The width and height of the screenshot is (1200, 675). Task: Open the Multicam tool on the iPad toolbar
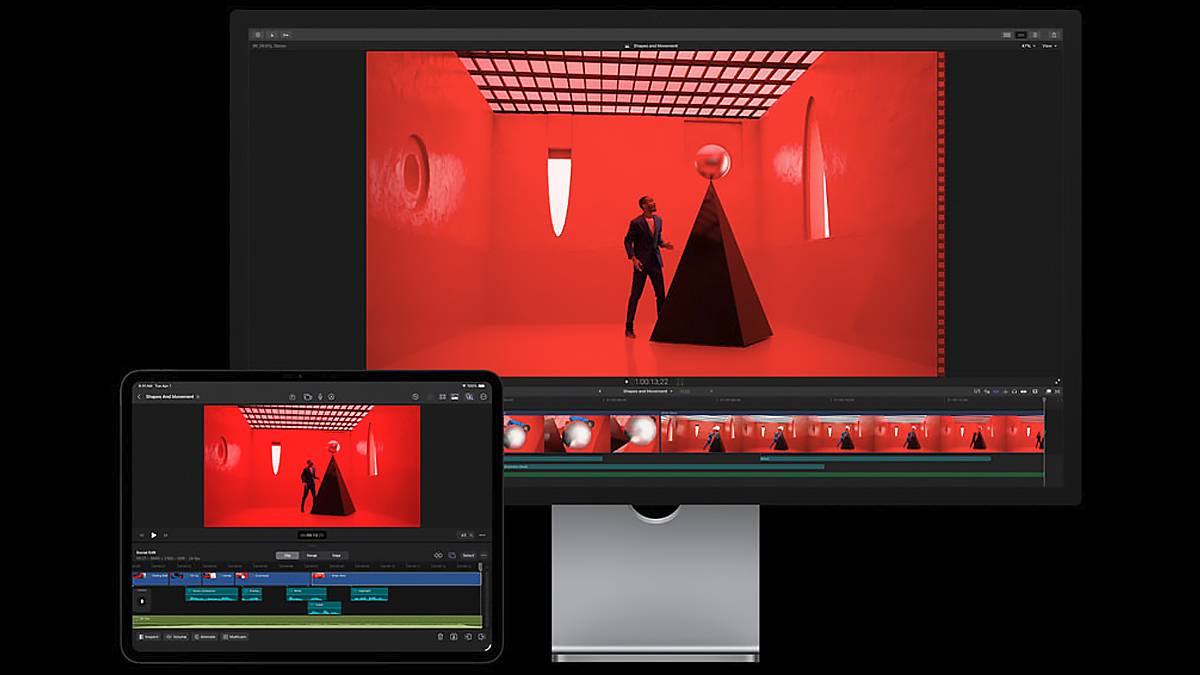point(235,636)
